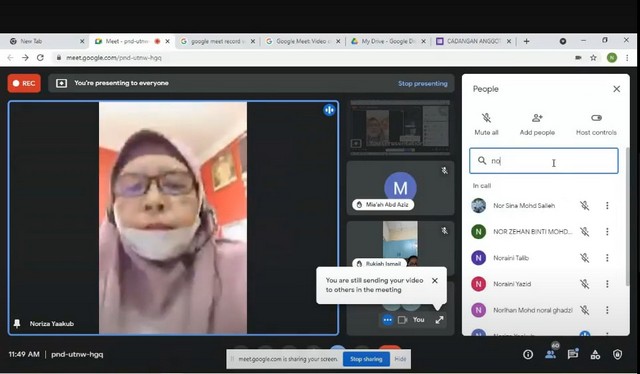Viewport: 640px width, 374px height.
Task: Open the chat messages icon
Action: (573, 354)
